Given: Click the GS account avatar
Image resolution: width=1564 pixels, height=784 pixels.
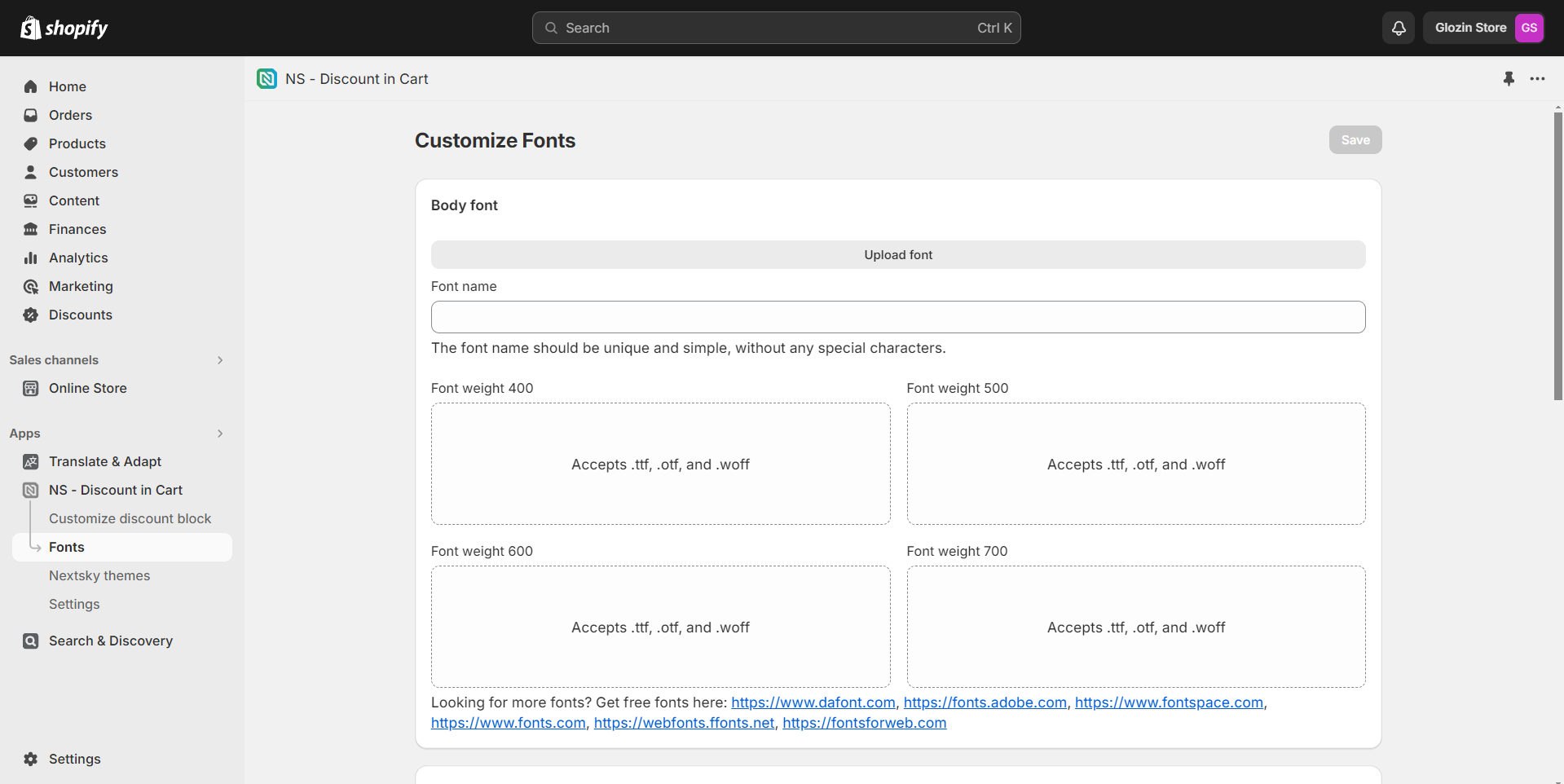Looking at the screenshot, I should (1528, 28).
